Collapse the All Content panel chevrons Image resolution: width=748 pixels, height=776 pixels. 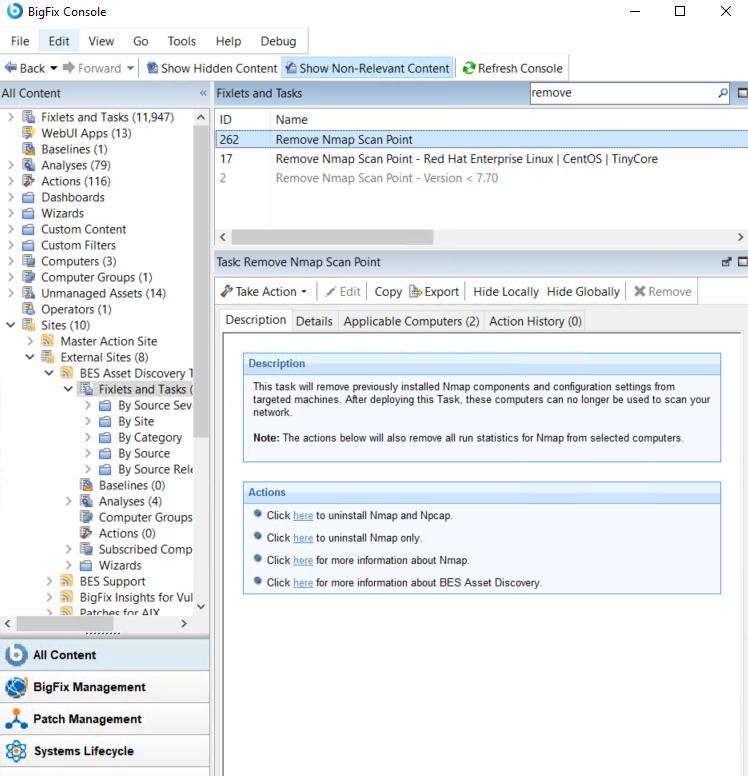pyautogui.click(x=203, y=93)
